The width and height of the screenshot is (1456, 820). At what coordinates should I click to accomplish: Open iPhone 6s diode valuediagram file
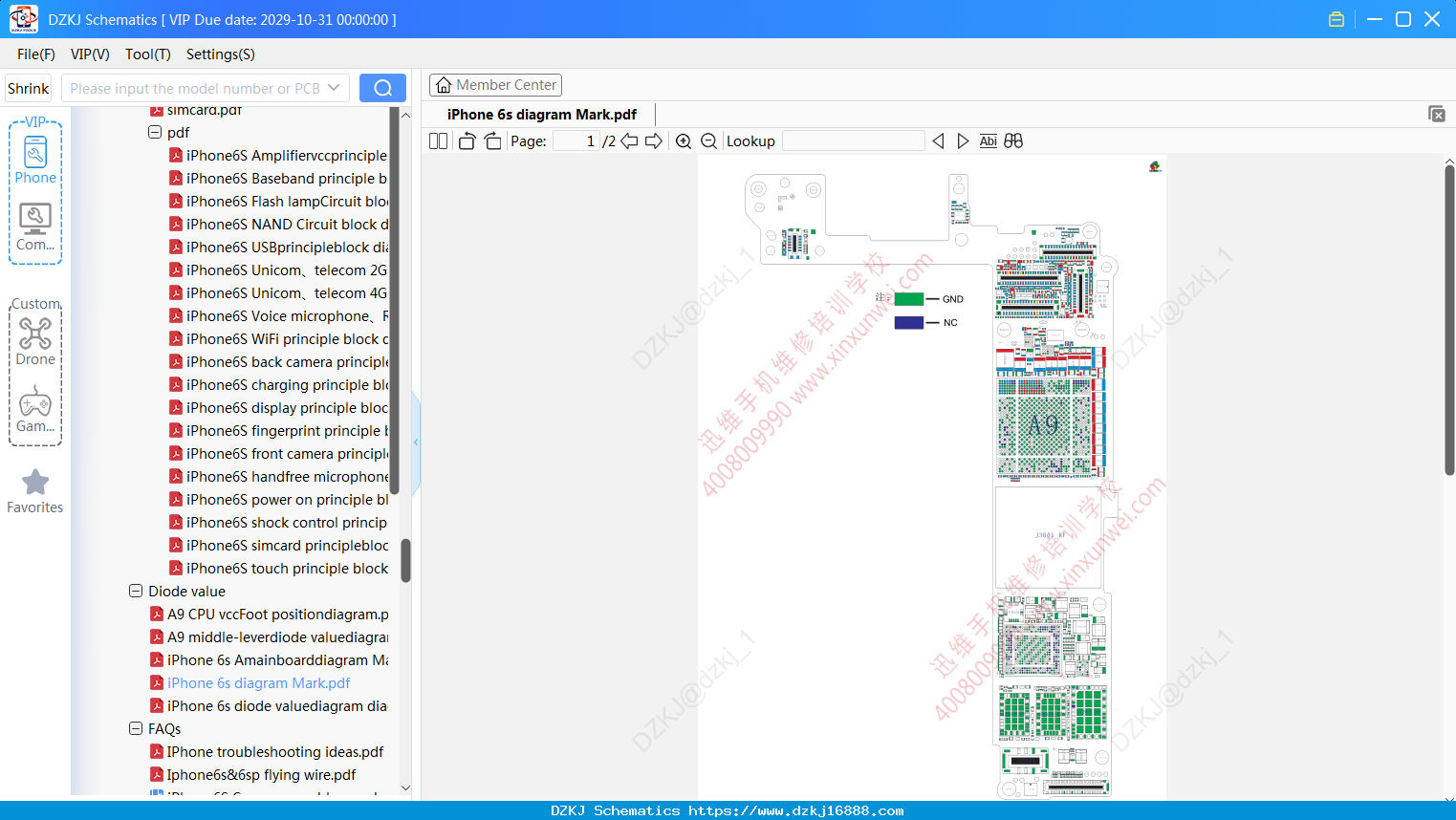click(277, 705)
